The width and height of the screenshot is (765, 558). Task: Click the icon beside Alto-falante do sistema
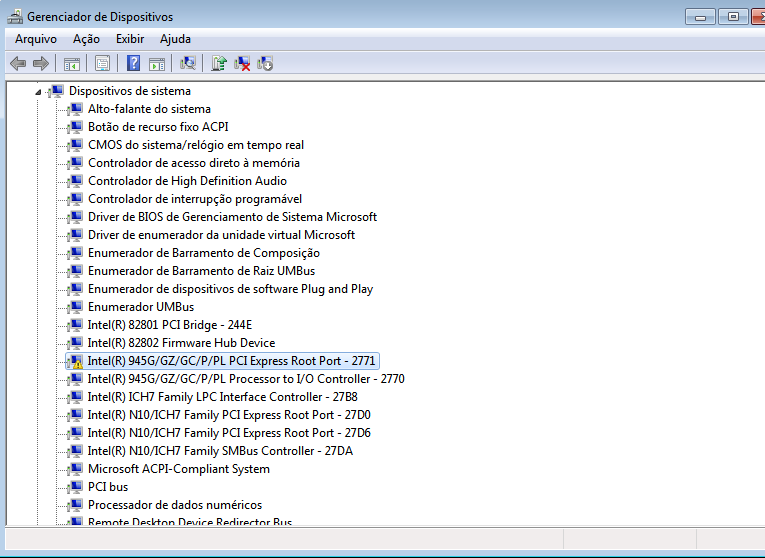coord(75,109)
